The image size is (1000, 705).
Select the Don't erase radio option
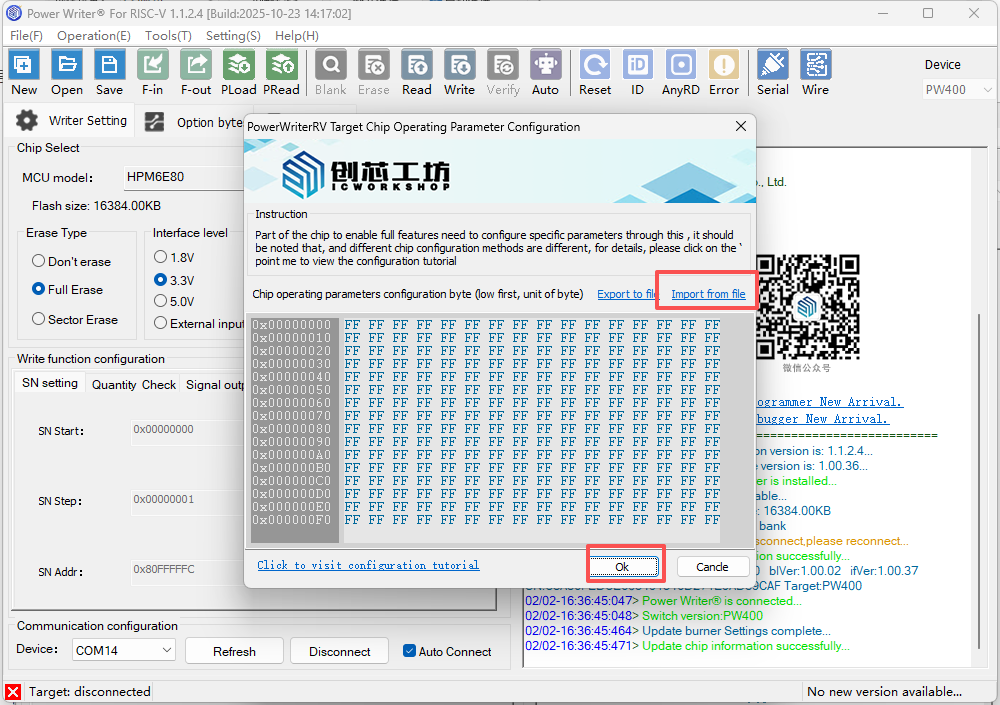point(39,262)
